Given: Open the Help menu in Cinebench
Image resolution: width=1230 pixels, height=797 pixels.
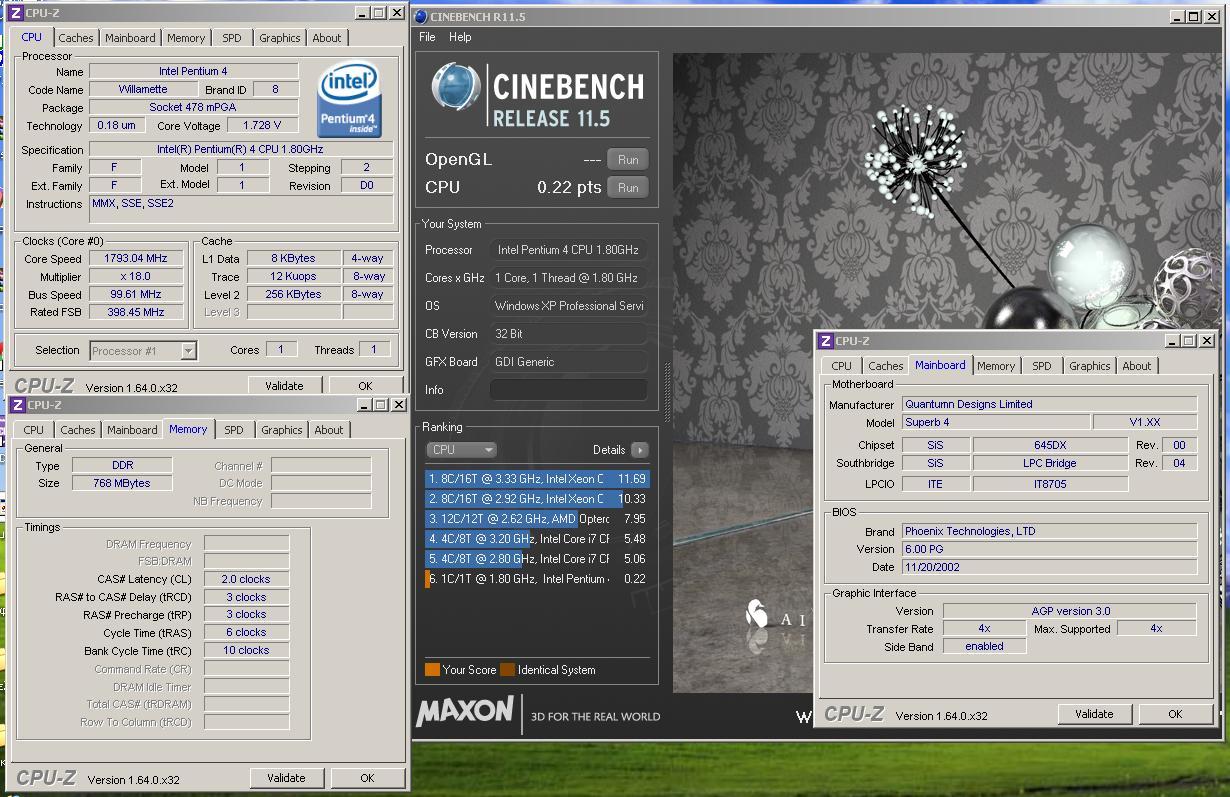Looking at the screenshot, I should [460, 37].
